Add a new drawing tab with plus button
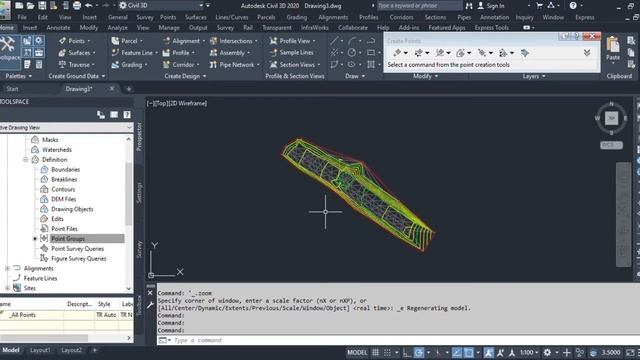Image resolution: width=640 pixels, height=360 pixels. coord(129,89)
